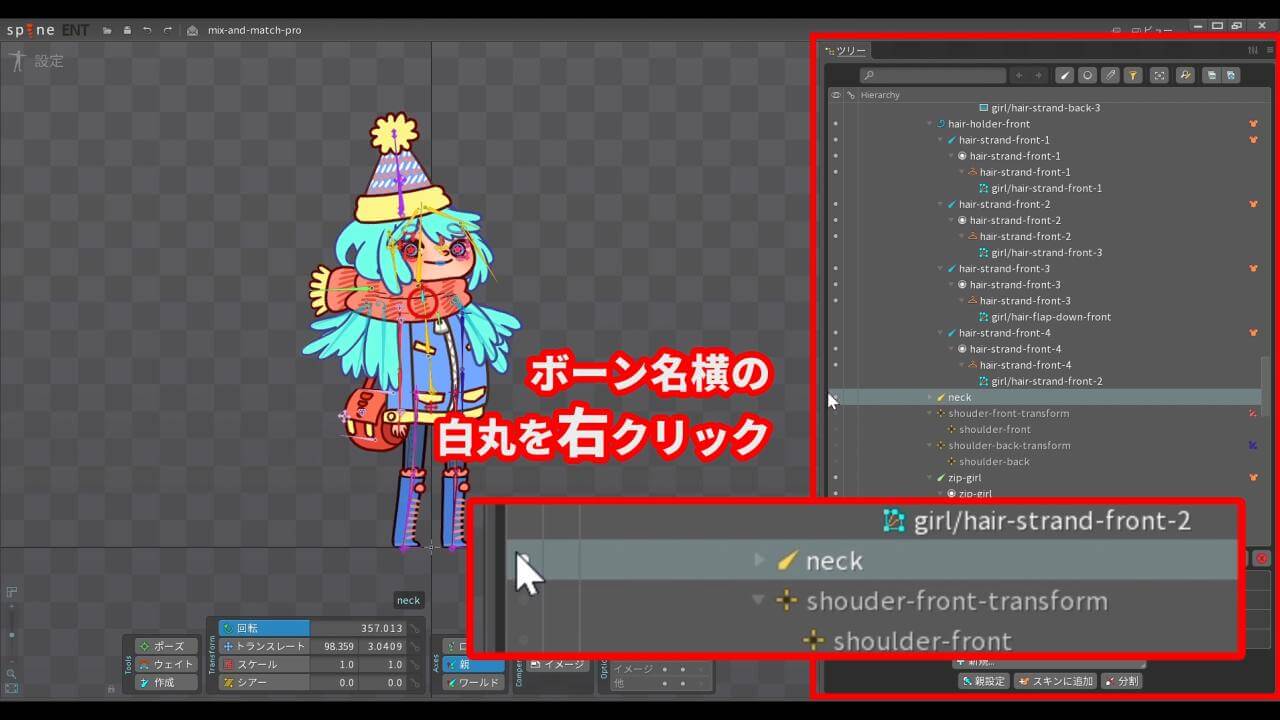This screenshot has height=720, width=1280.
Task: Toggle visibility dot for hair-holder-front
Action: tap(835, 124)
